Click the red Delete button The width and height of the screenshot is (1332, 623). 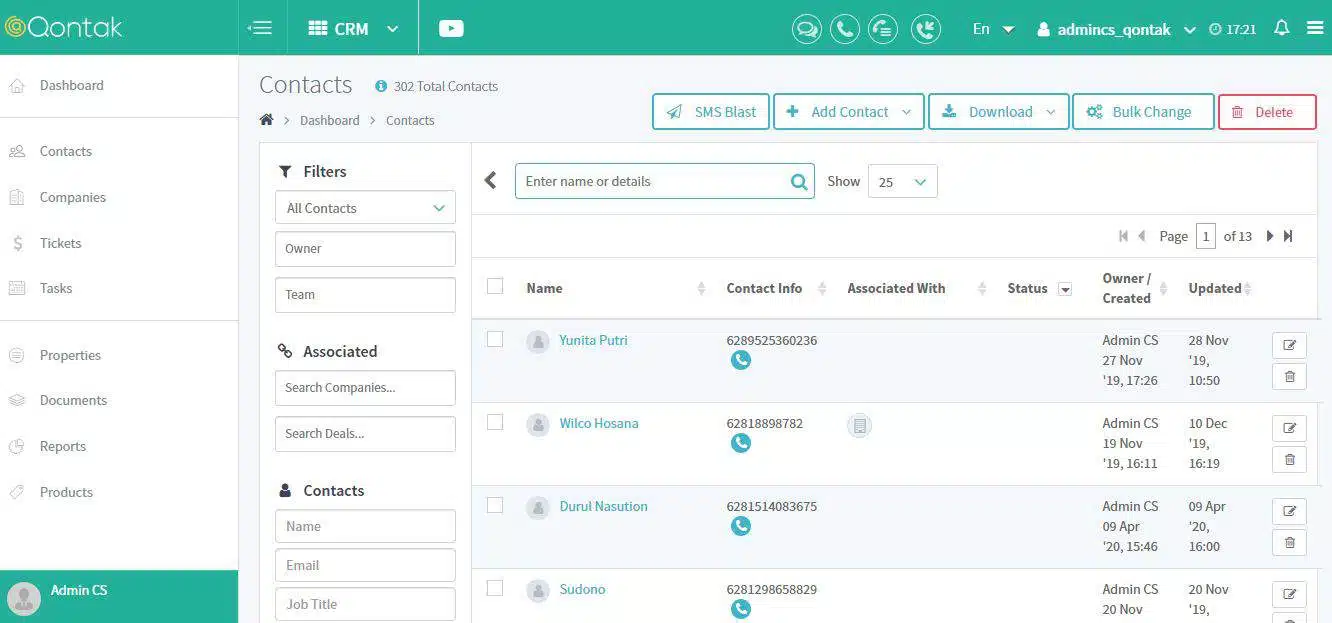[x=1267, y=112]
